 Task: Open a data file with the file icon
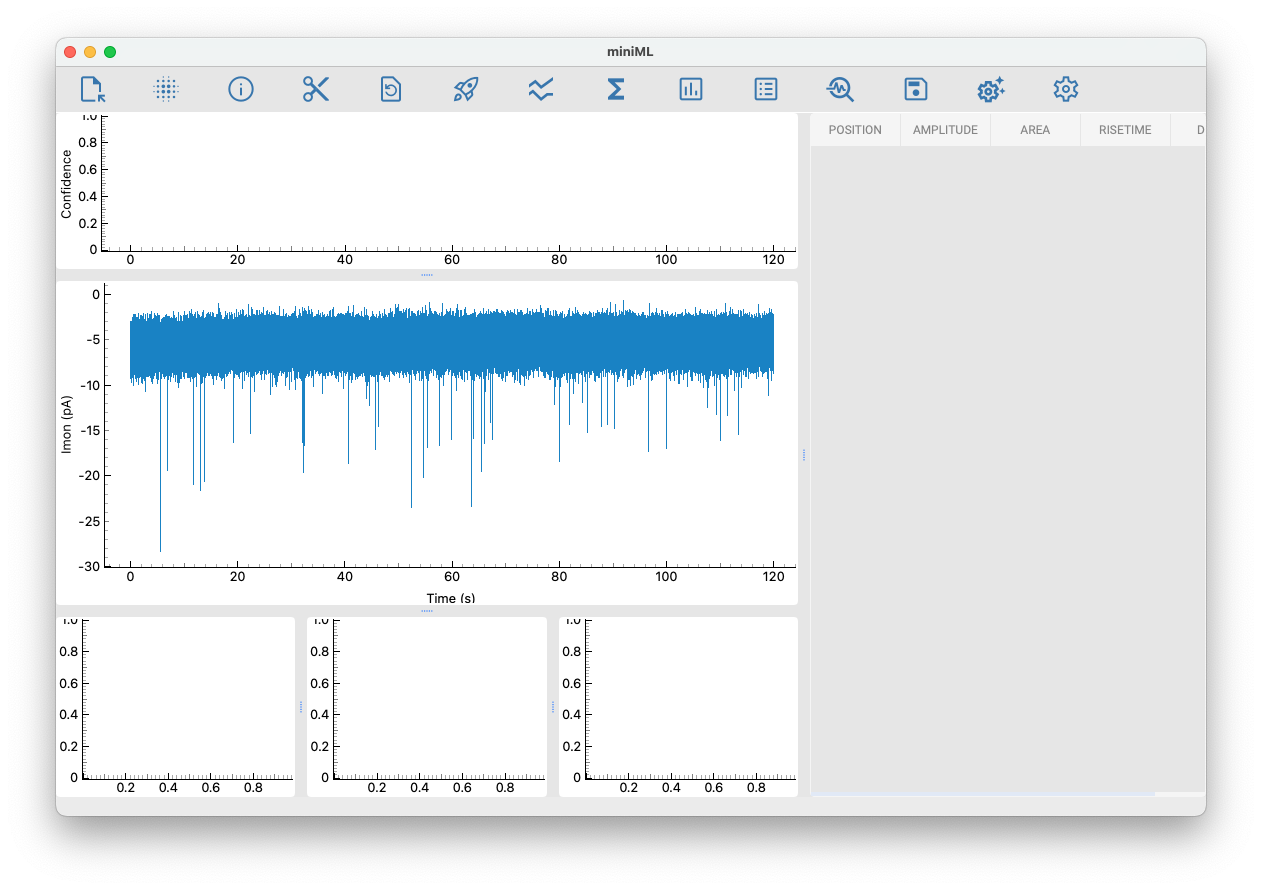[92, 89]
